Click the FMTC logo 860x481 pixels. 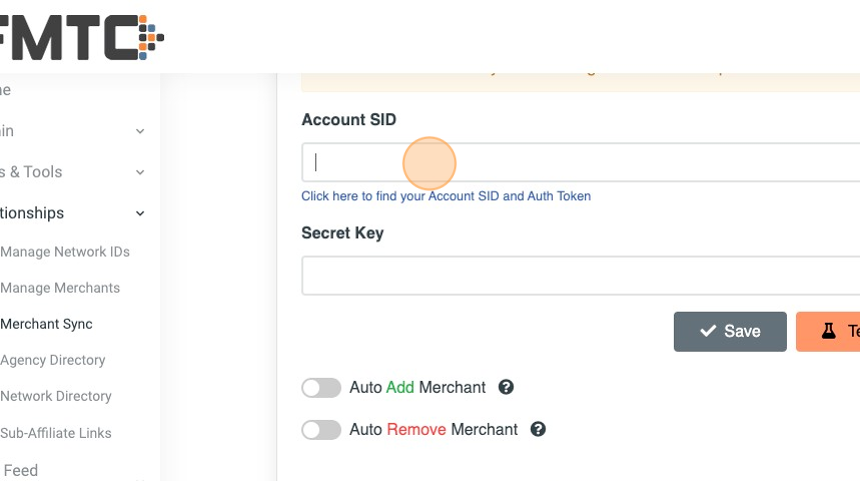point(80,37)
